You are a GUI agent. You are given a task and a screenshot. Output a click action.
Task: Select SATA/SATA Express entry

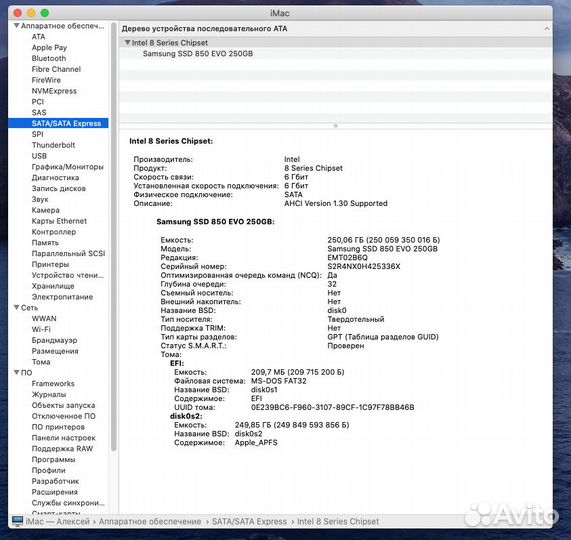coord(58,123)
